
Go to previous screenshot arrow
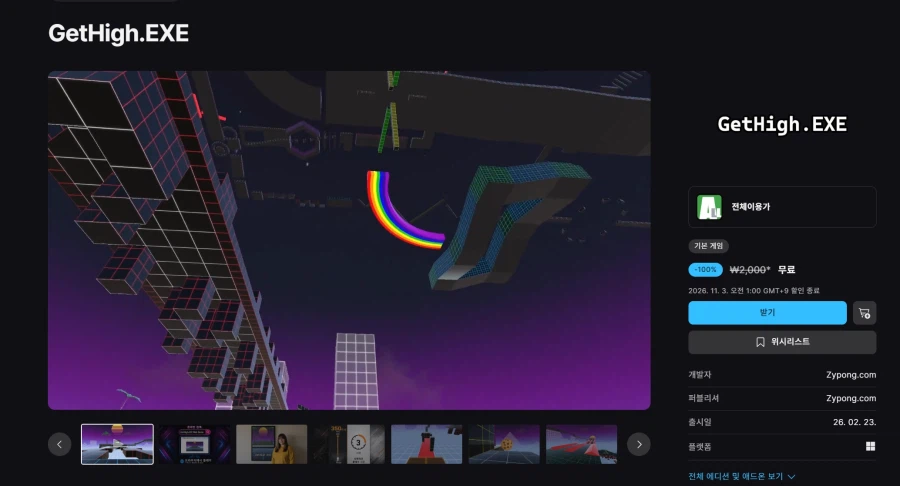[60, 444]
